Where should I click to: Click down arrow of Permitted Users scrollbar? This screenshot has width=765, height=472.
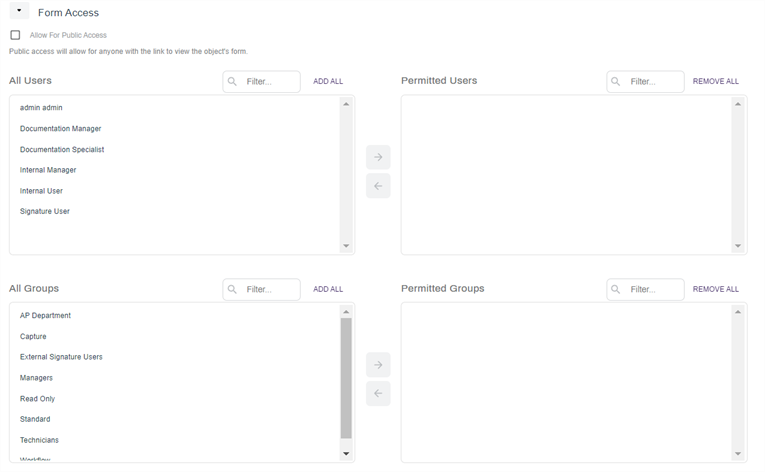point(738,246)
